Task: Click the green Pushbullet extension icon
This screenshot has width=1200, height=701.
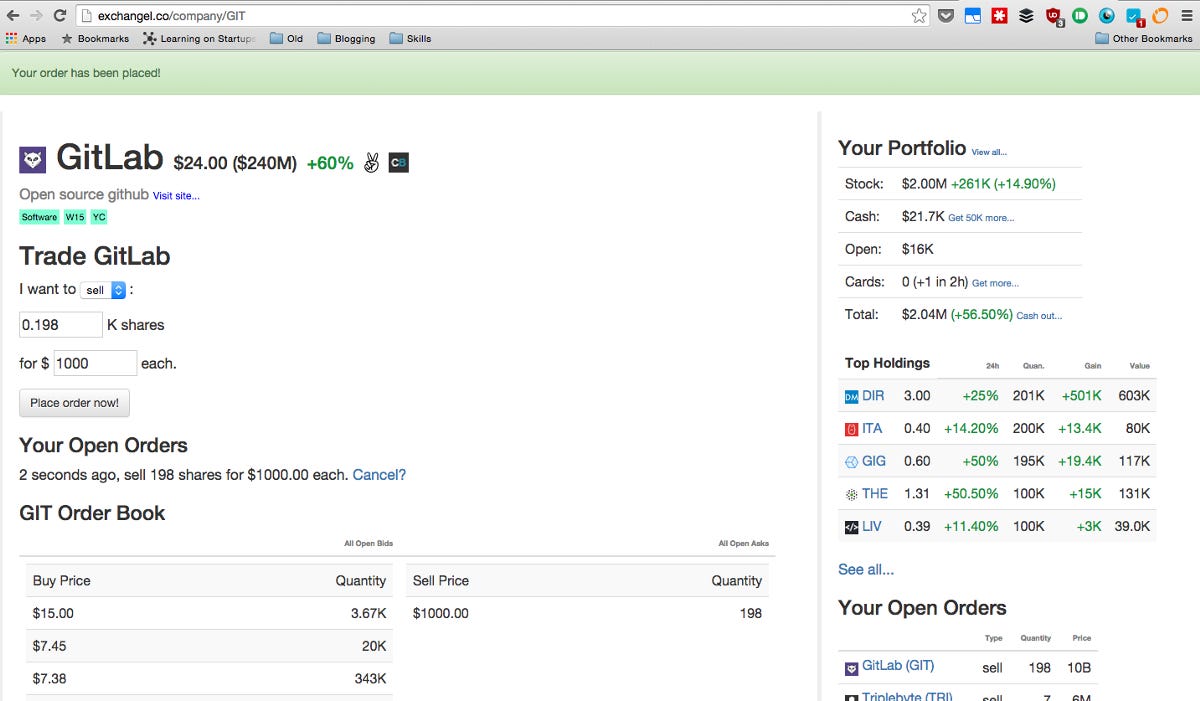Action: pos(1080,15)
